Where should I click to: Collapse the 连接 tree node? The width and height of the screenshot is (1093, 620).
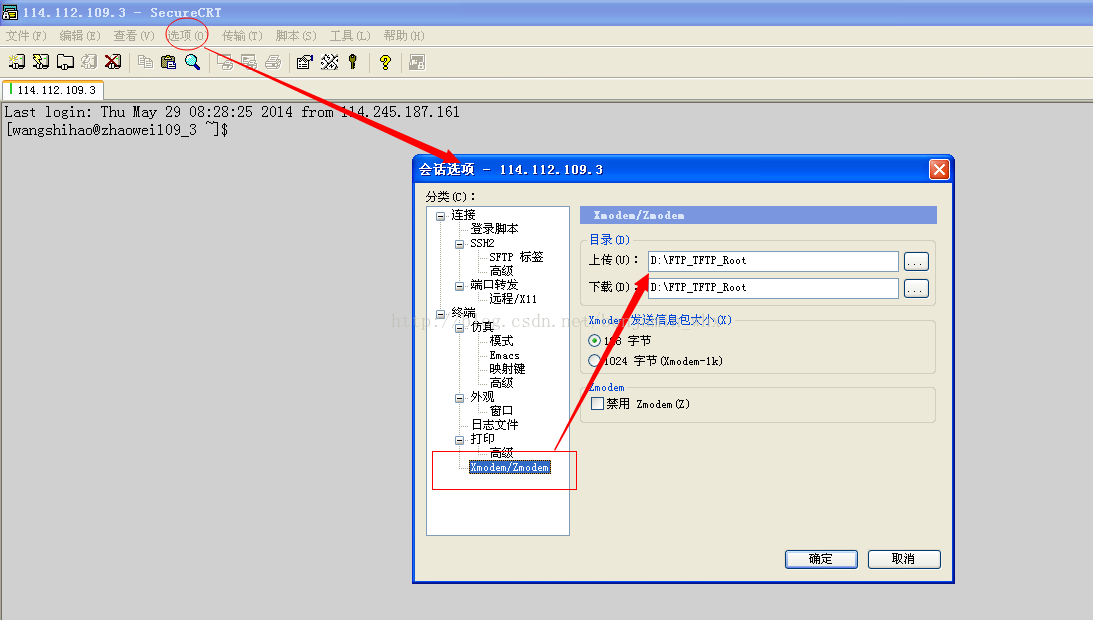point(441,216)
